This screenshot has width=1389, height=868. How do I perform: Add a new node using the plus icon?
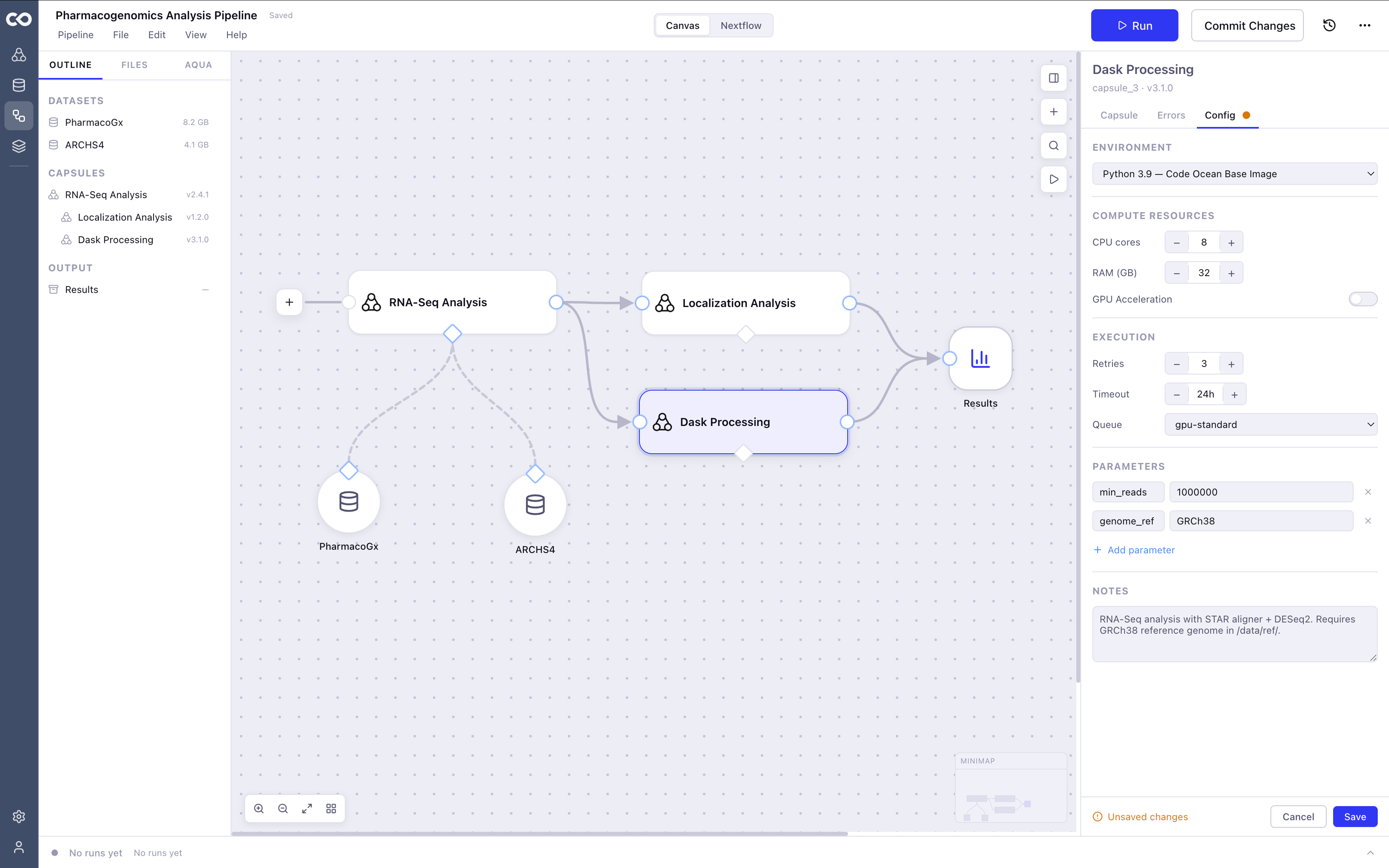[1053, 112]
